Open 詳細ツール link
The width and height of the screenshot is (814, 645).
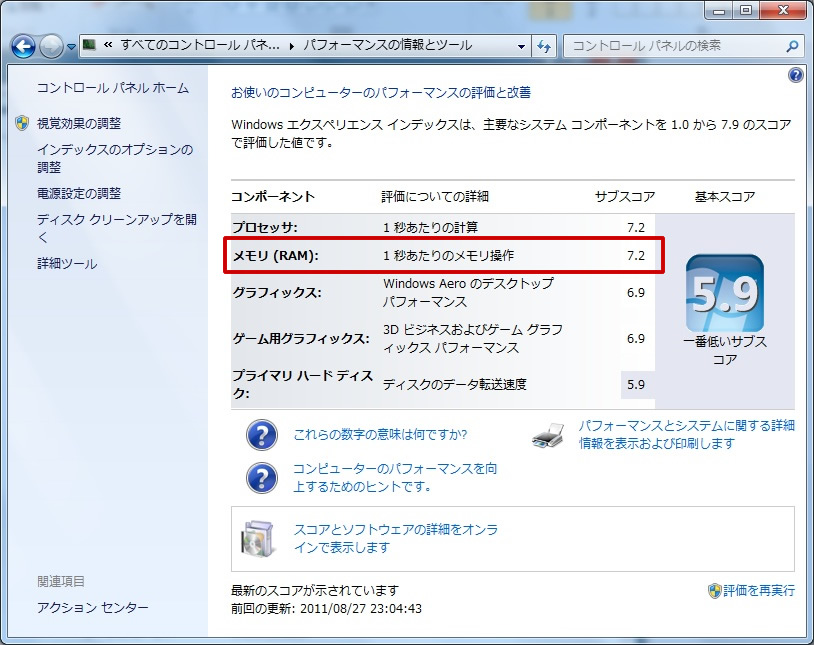pos(67,263)
